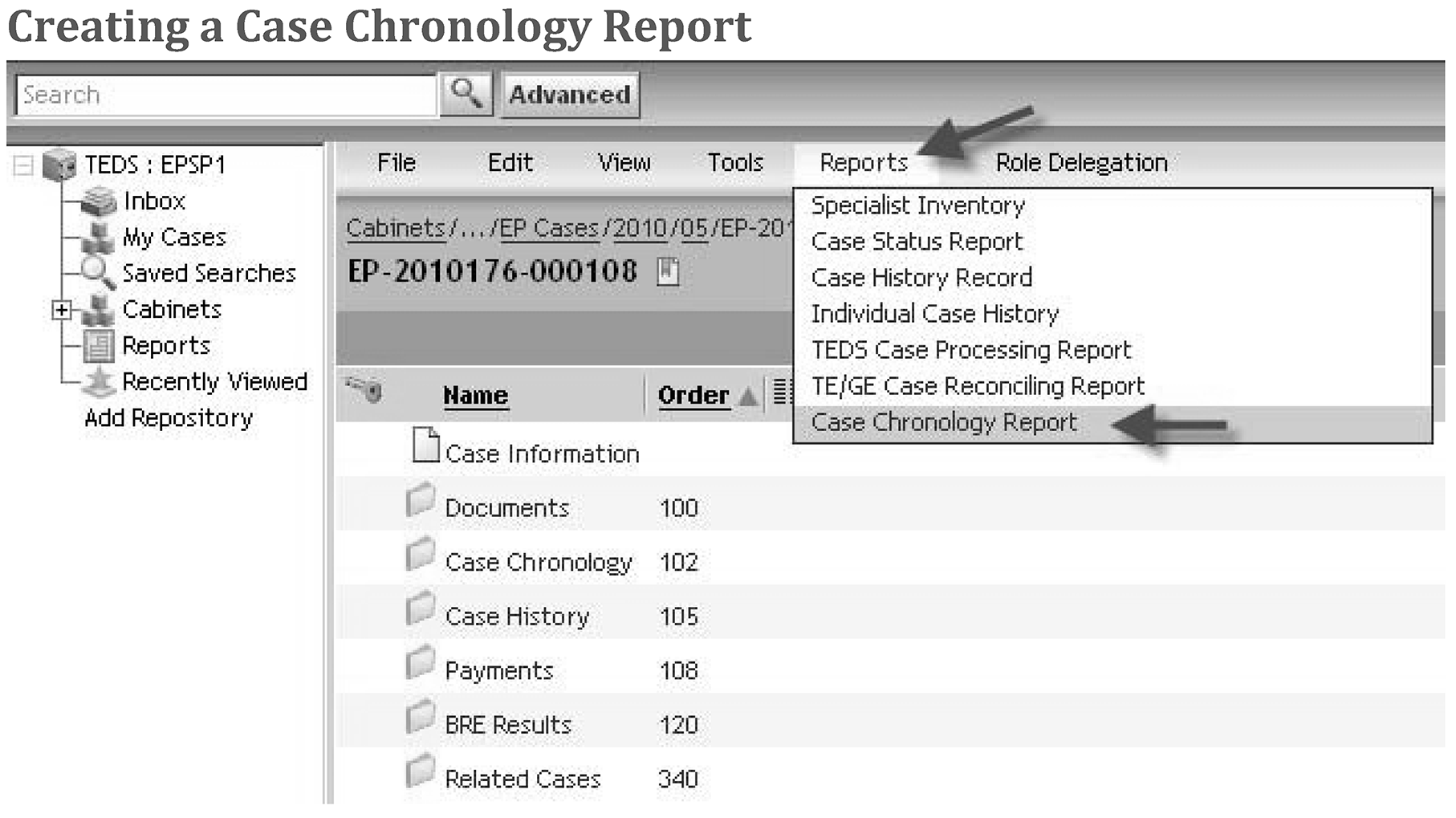Expand the Cabinets tree node
Viewport: 1456px width, 818px height.
point(61,310)
